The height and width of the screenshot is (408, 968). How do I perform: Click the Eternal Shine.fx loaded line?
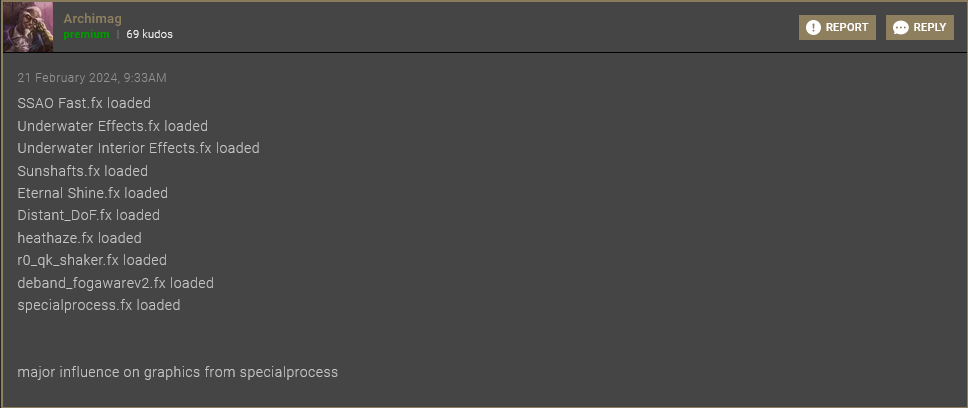pos(93,193)
